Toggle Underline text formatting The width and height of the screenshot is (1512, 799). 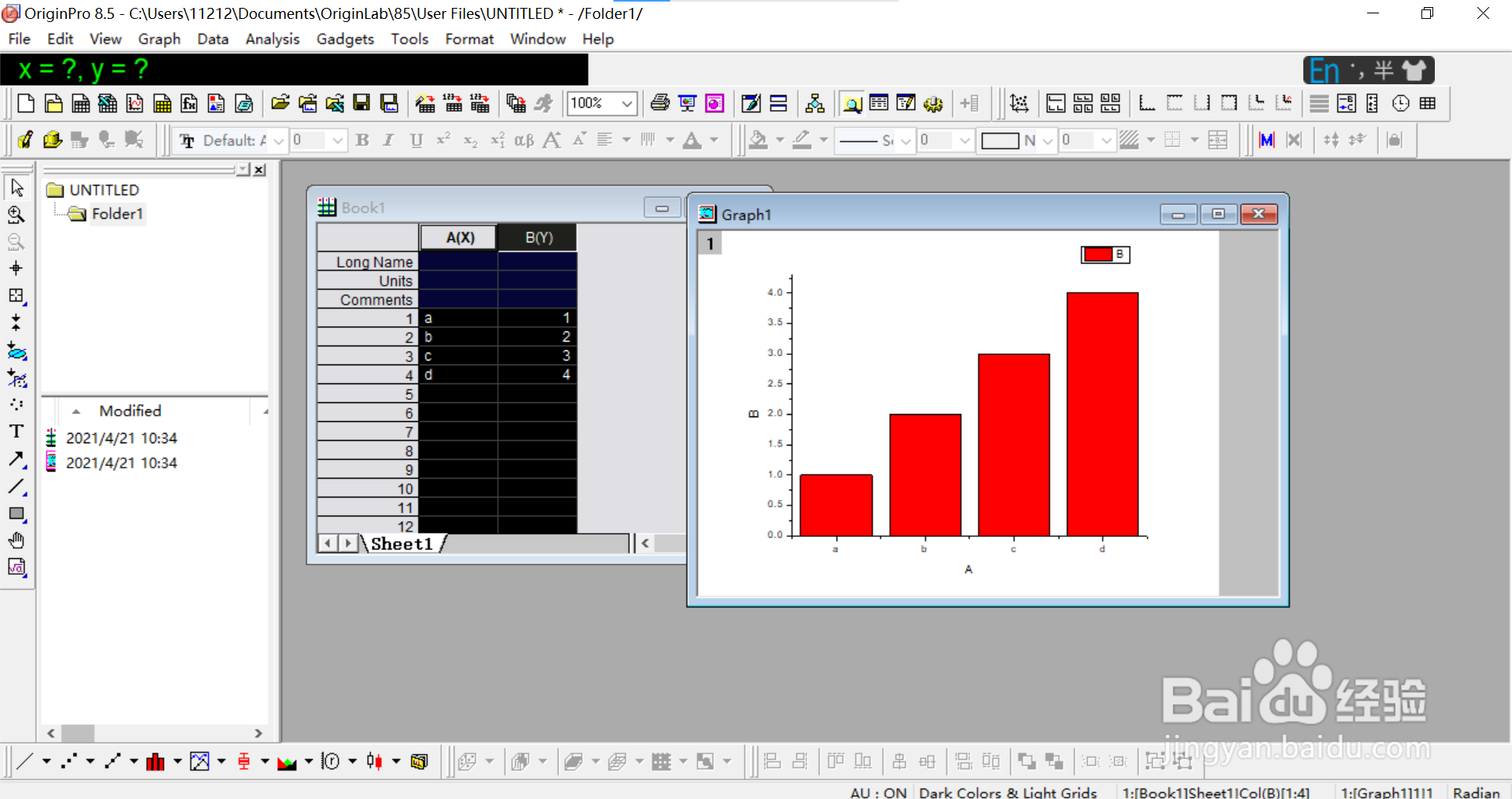pos(416,140)
